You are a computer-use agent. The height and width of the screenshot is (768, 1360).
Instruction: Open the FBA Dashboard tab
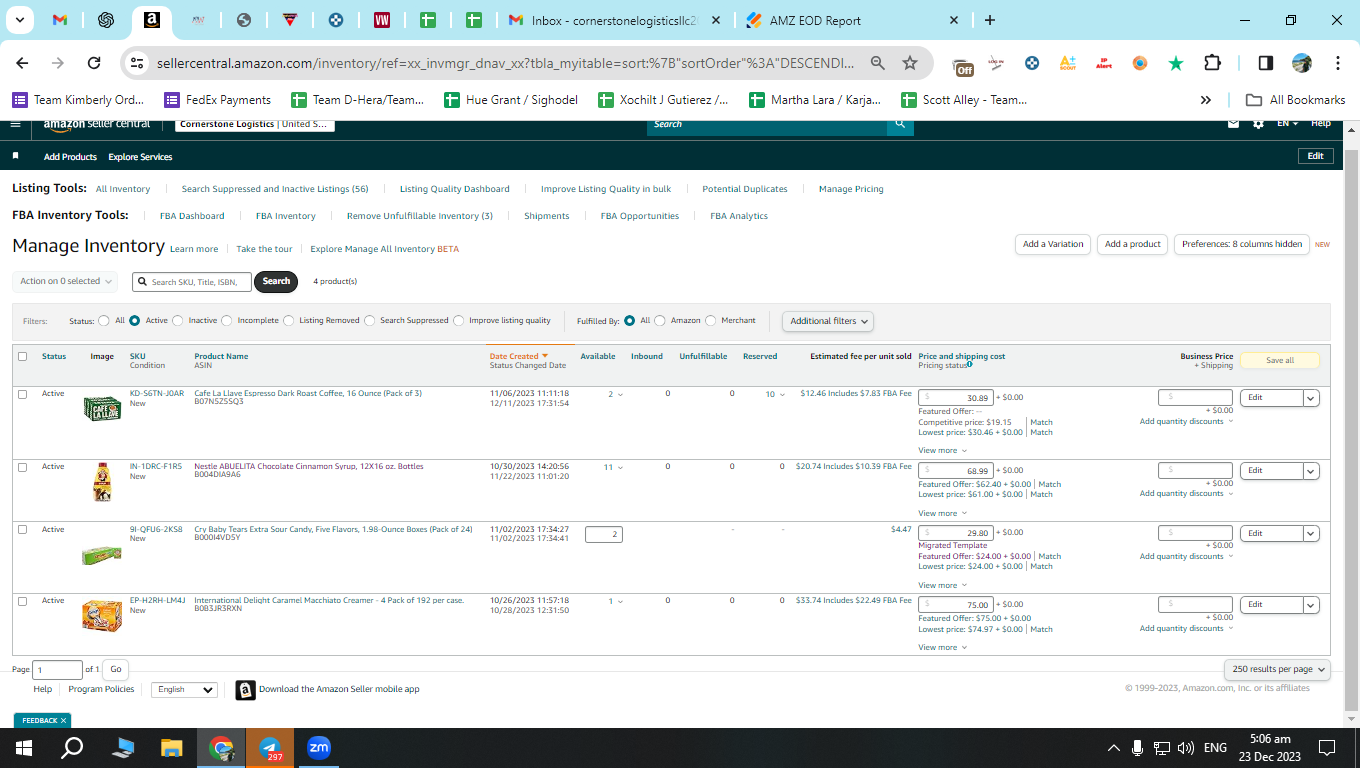click(x=192, y=216)
